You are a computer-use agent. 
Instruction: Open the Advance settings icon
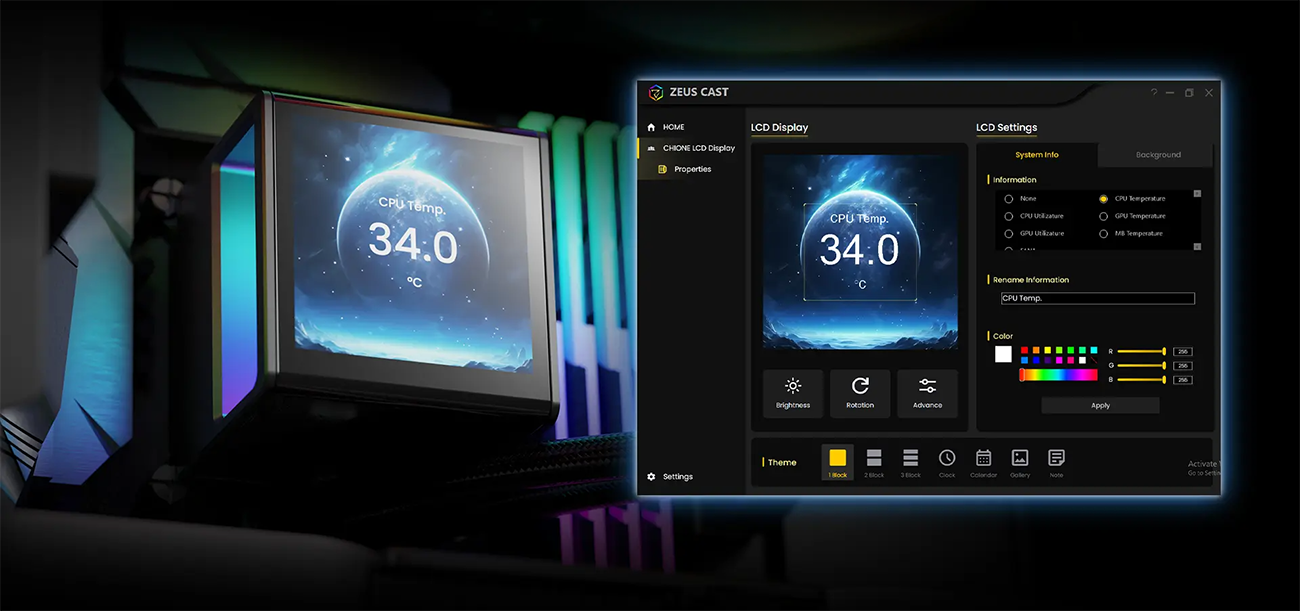[x=927, y=393]
